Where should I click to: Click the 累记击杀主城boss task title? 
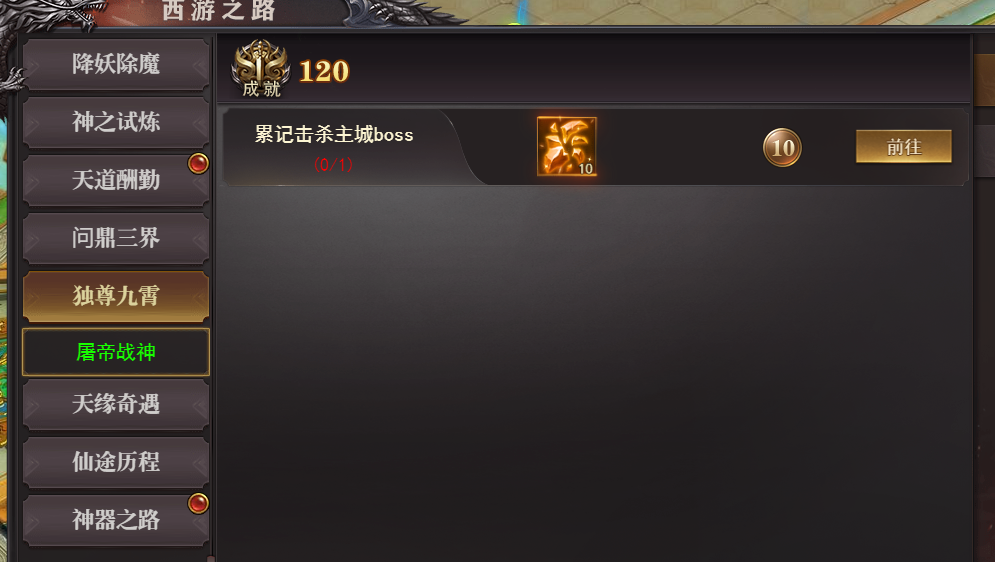pyautogui.click(x=334, y=134)
